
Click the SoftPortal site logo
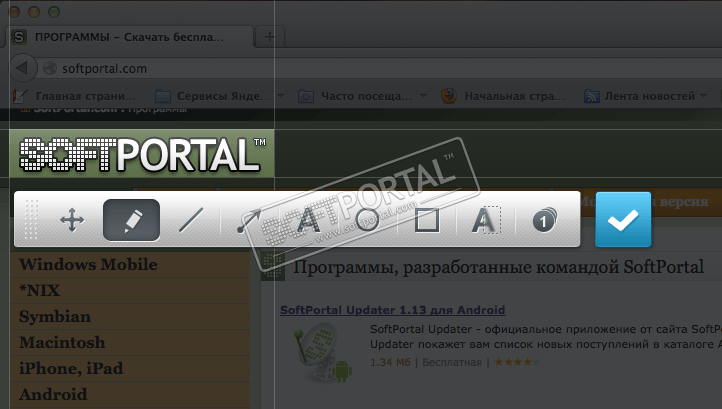142,154
